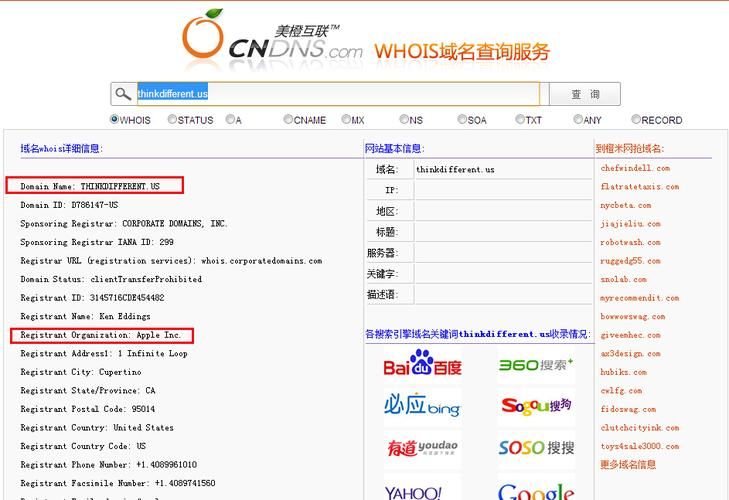Click the Registrar URL whois.corporatedomains.com line
Screen dimensions: 729x500
171,261
